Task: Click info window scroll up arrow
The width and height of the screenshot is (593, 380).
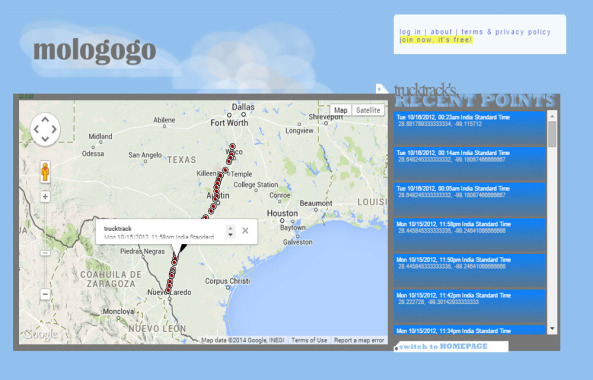Action: [230, 228]
